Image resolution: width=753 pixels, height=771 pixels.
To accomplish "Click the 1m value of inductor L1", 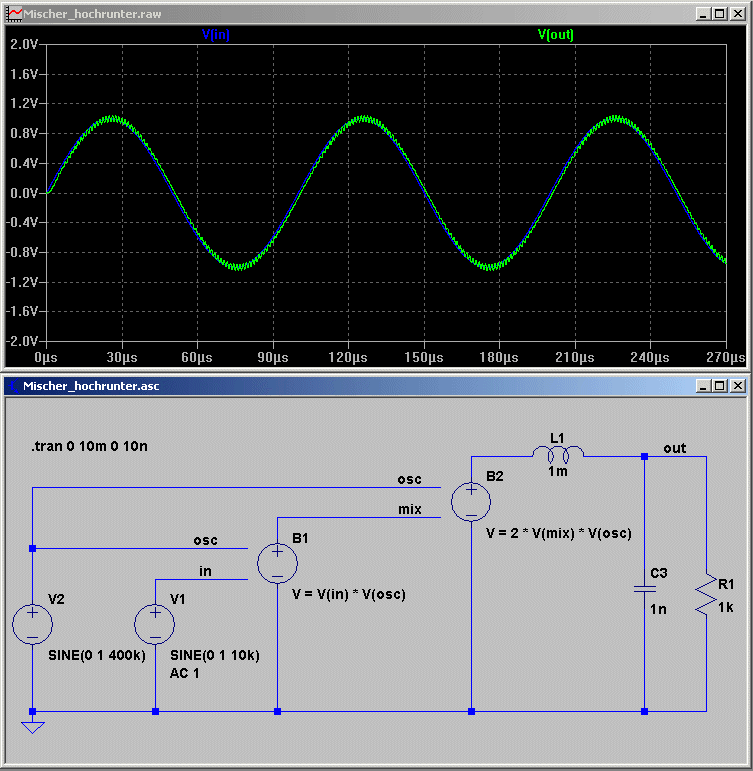I will pyautogui.click(x=558, y=472).
